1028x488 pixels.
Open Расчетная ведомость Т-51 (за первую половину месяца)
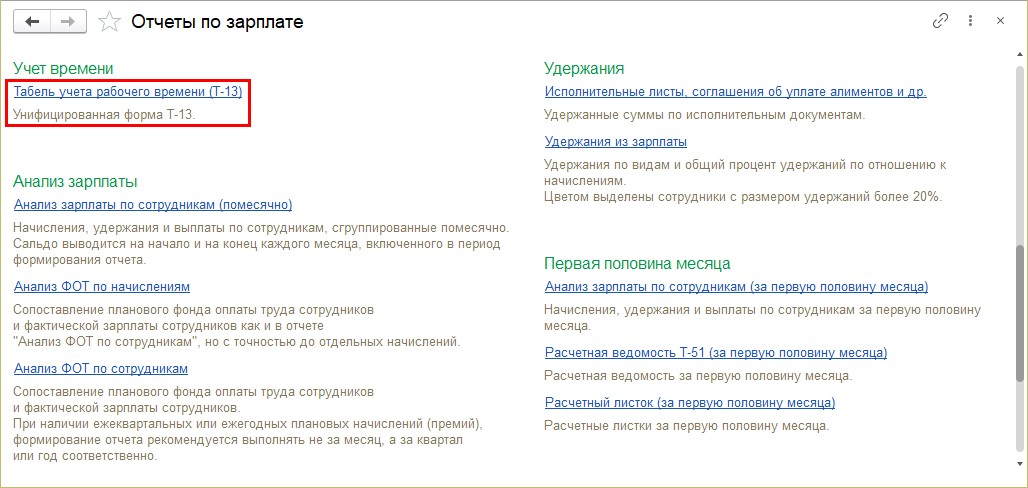[x=716, y=353]
